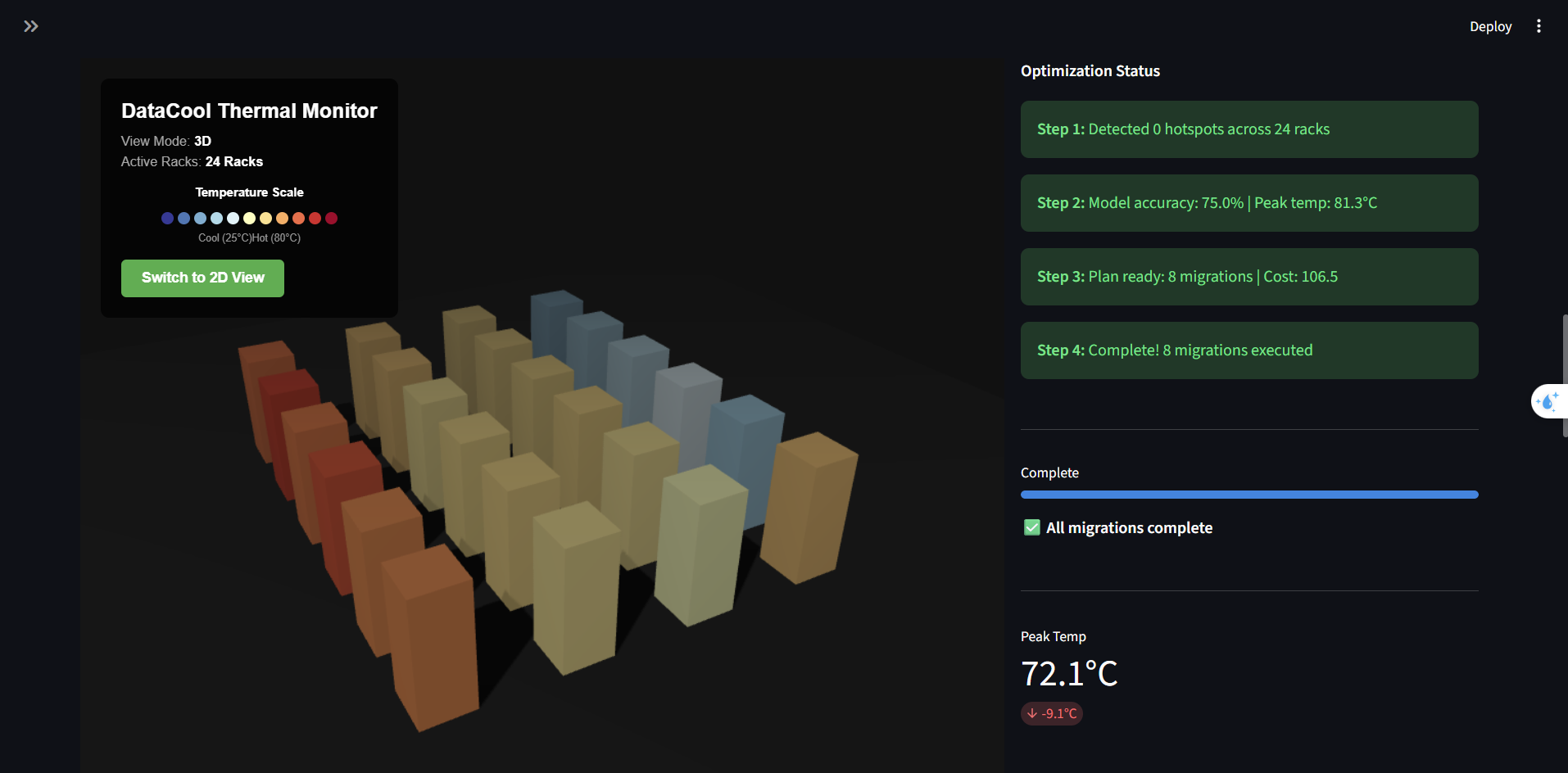Select Step 3 plan ready status
The width and height of the screenshot is (1568, 773).
1249,277
